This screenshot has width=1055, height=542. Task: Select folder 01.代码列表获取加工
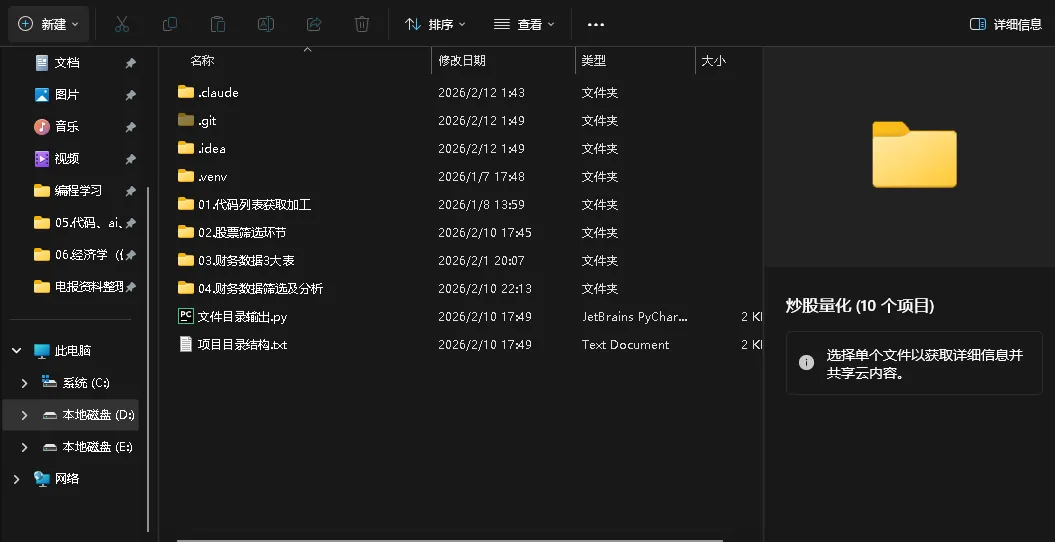(254, 204)
